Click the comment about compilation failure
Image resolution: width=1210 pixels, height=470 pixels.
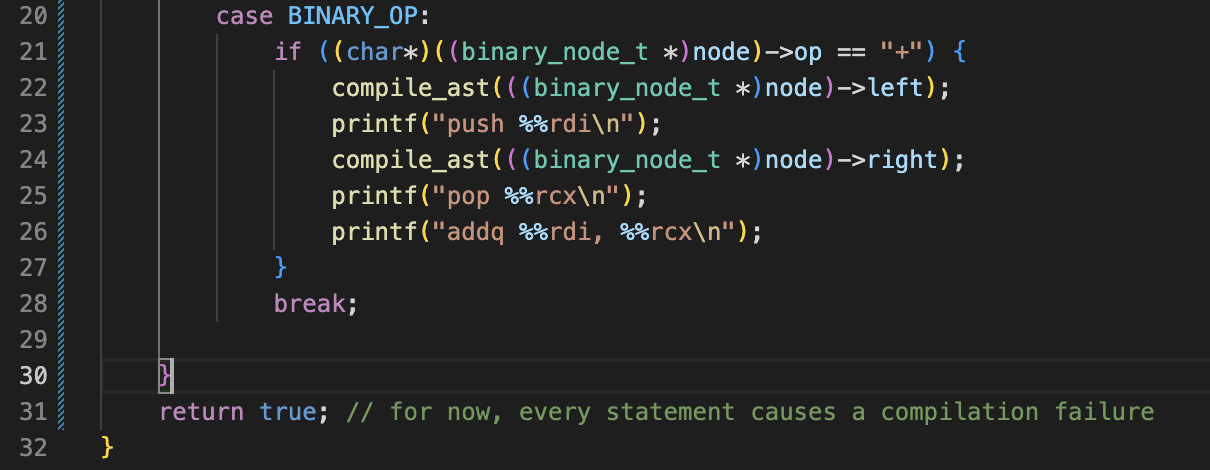coord(750,411)
